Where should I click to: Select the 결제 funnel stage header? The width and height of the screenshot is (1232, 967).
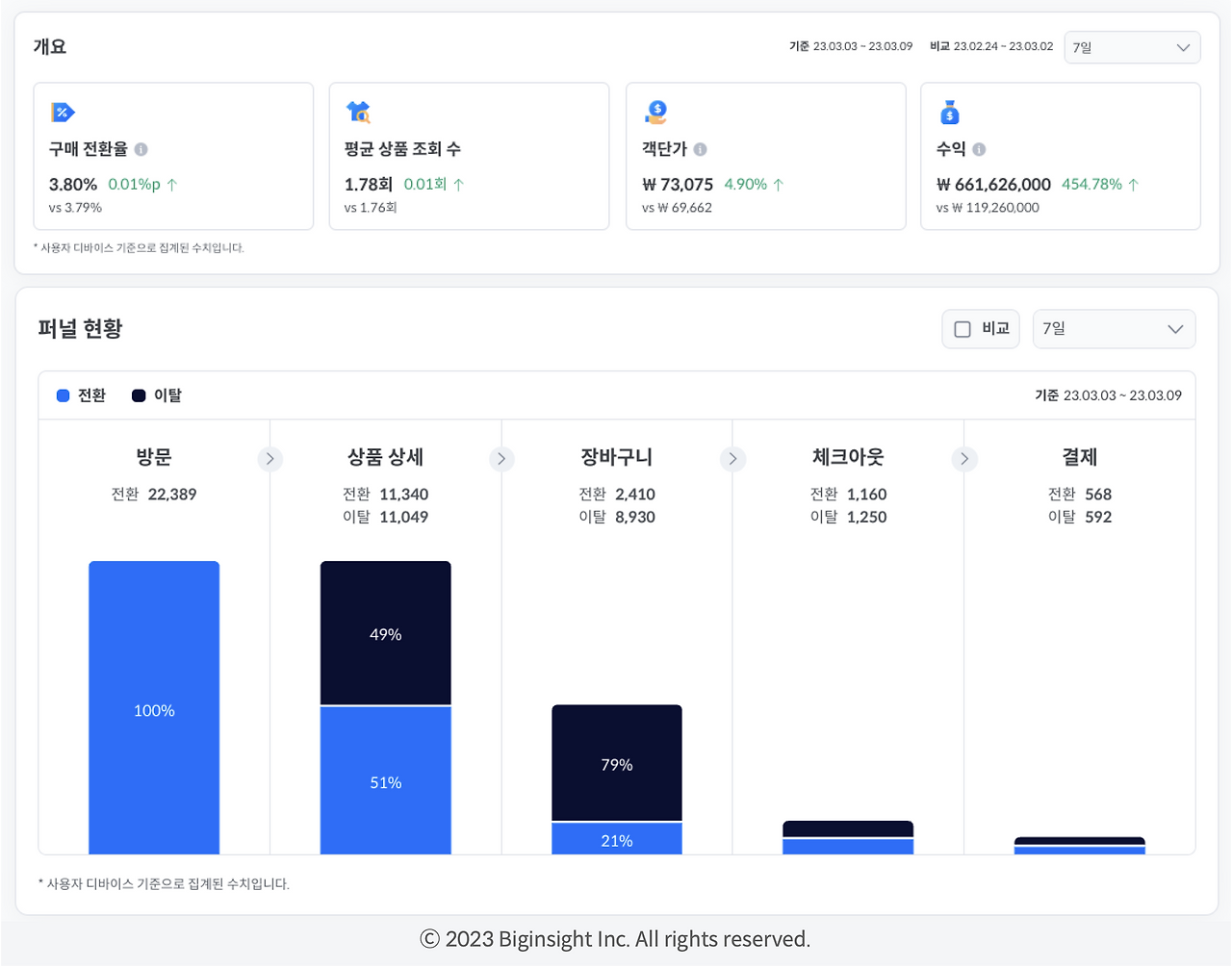[x=1079, y=457]
